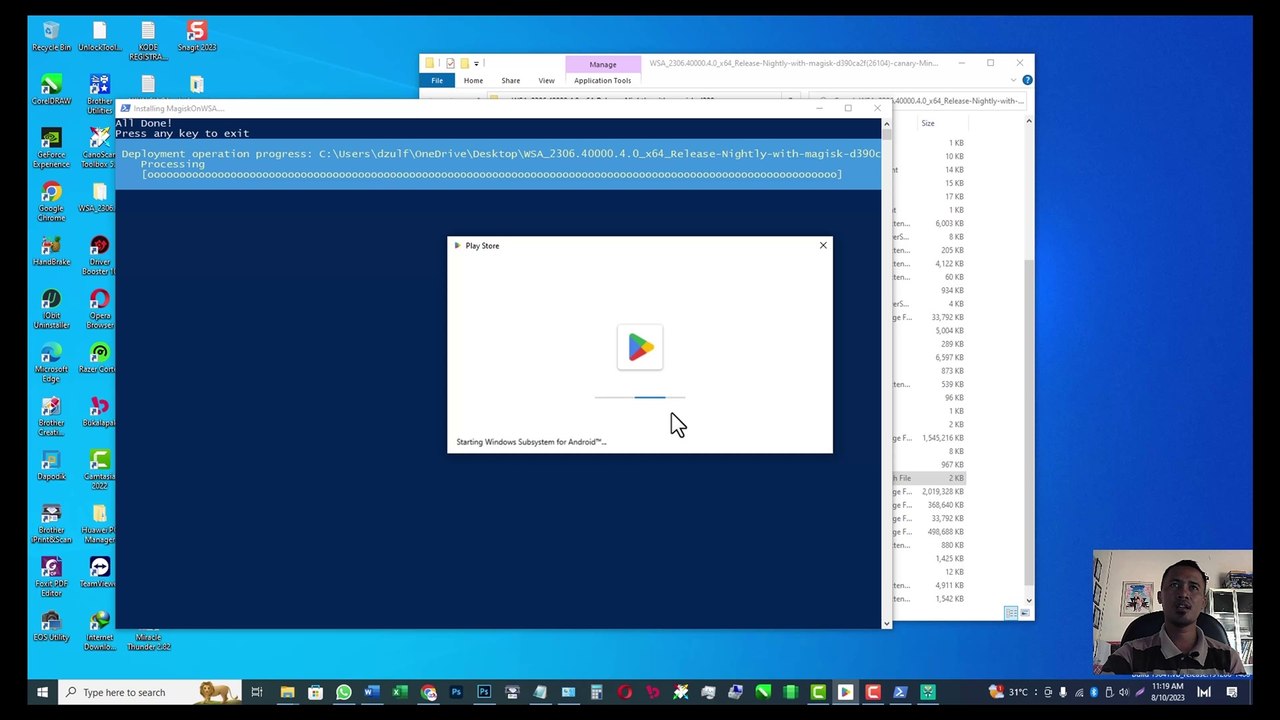
Task: Open the Foxit PDF Editor desktop shortcut
Action: pyautogui.click(x=51, y=578)
